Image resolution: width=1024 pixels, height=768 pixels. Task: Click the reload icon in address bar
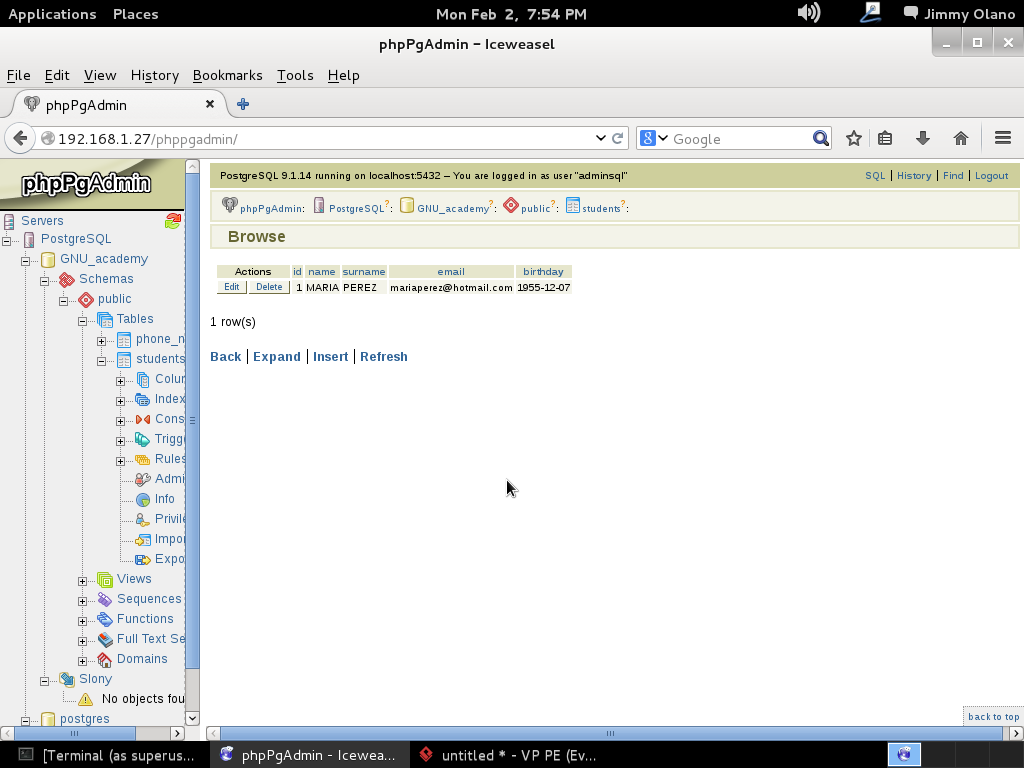[618, 139]
